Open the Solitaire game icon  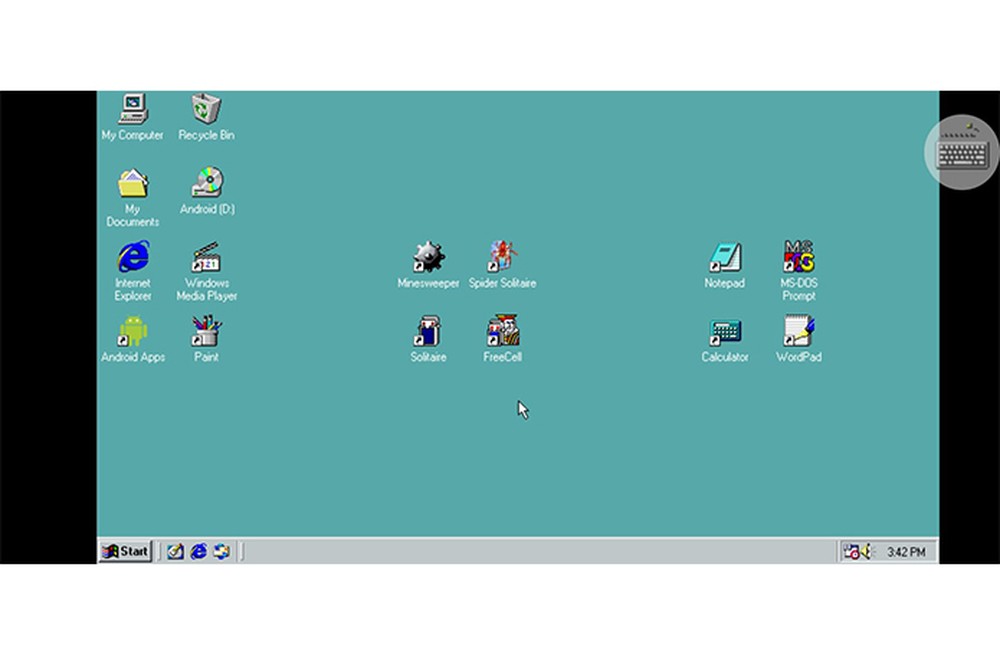click(x=427, y=330)
